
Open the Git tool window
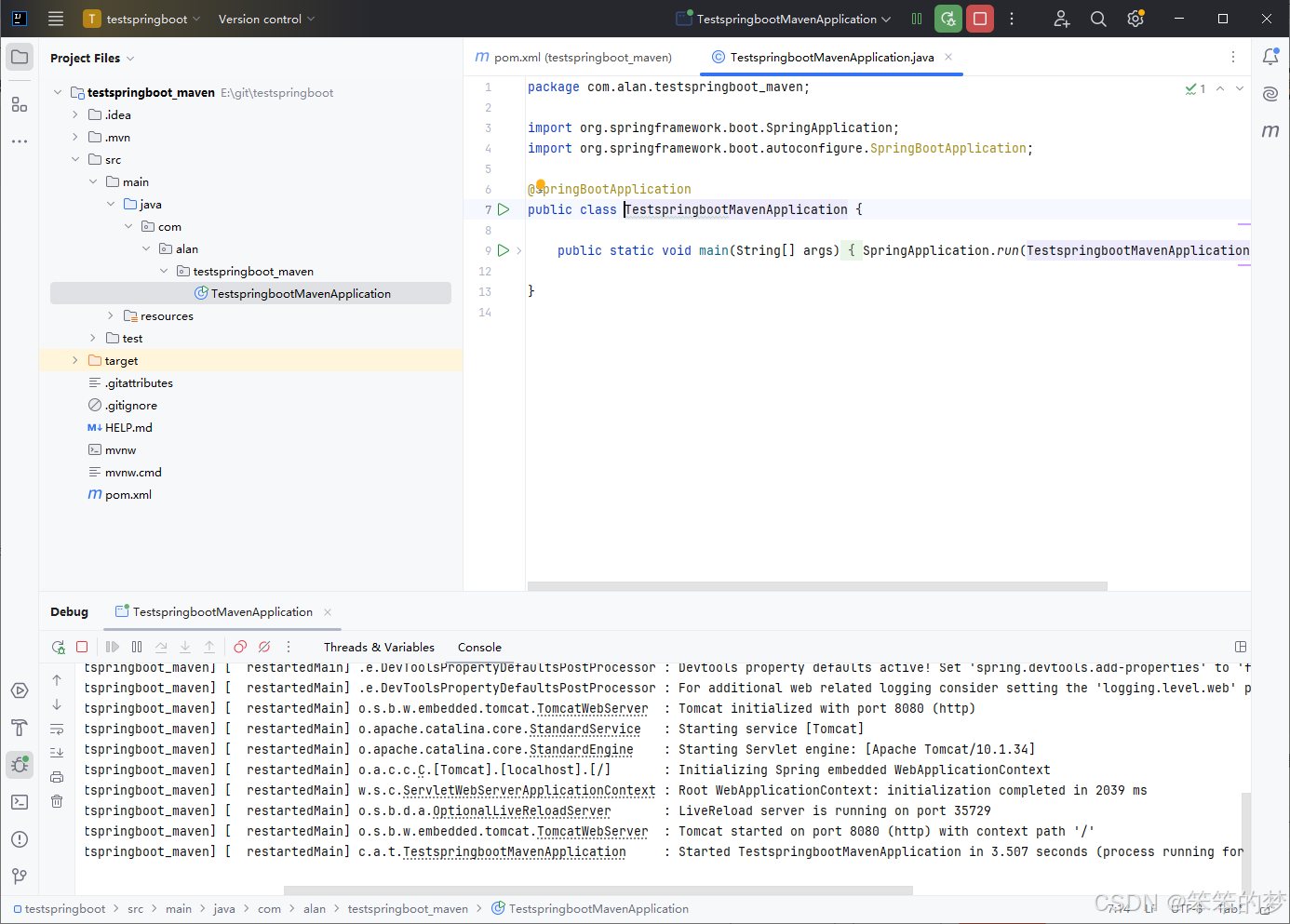pos(20,876)
